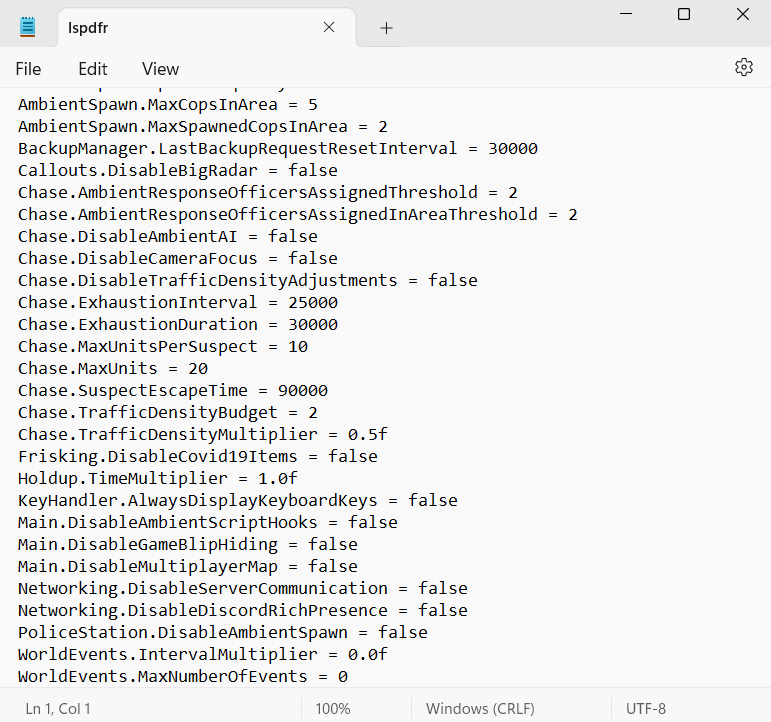Image resolution: width=771 pixels, height=722 pixels.
Task: Place cursor in WorldEvents.MaxNumberOfEvents line
Action: 183,676
